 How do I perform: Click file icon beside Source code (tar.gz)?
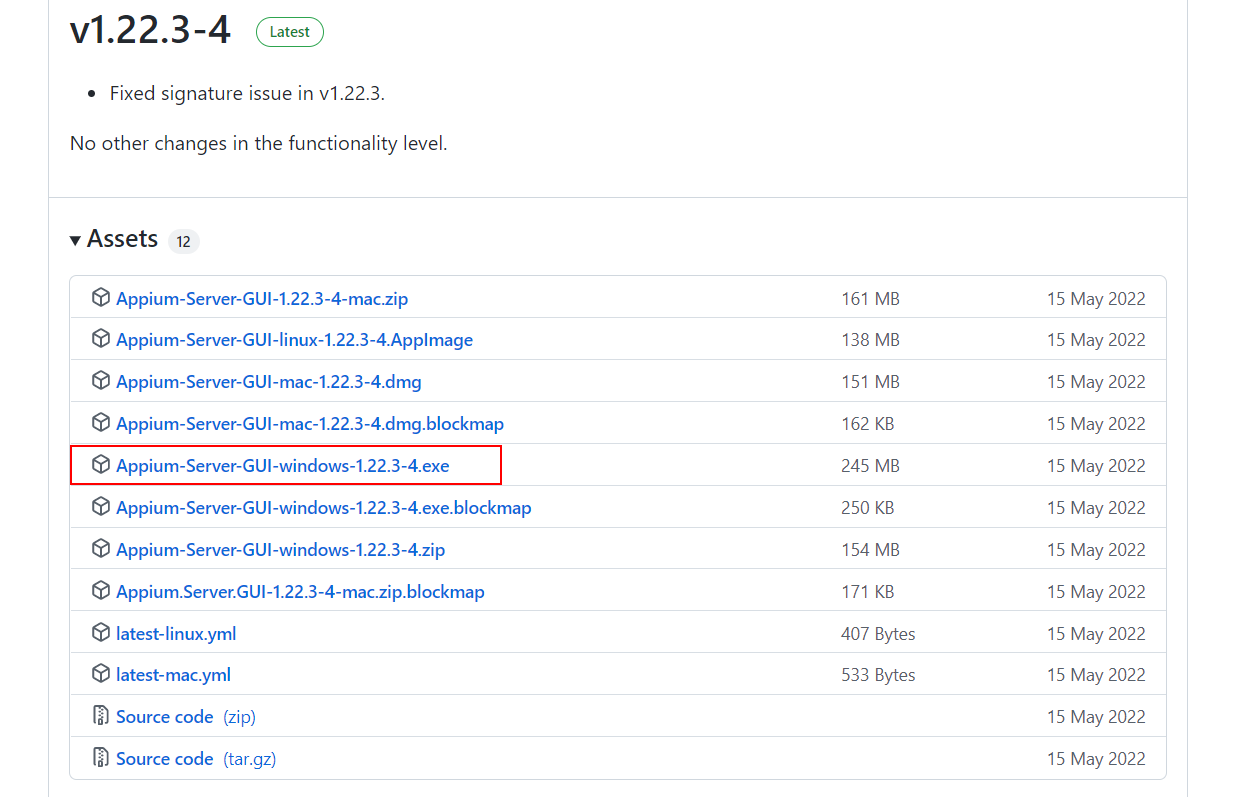tap(100, 759)
